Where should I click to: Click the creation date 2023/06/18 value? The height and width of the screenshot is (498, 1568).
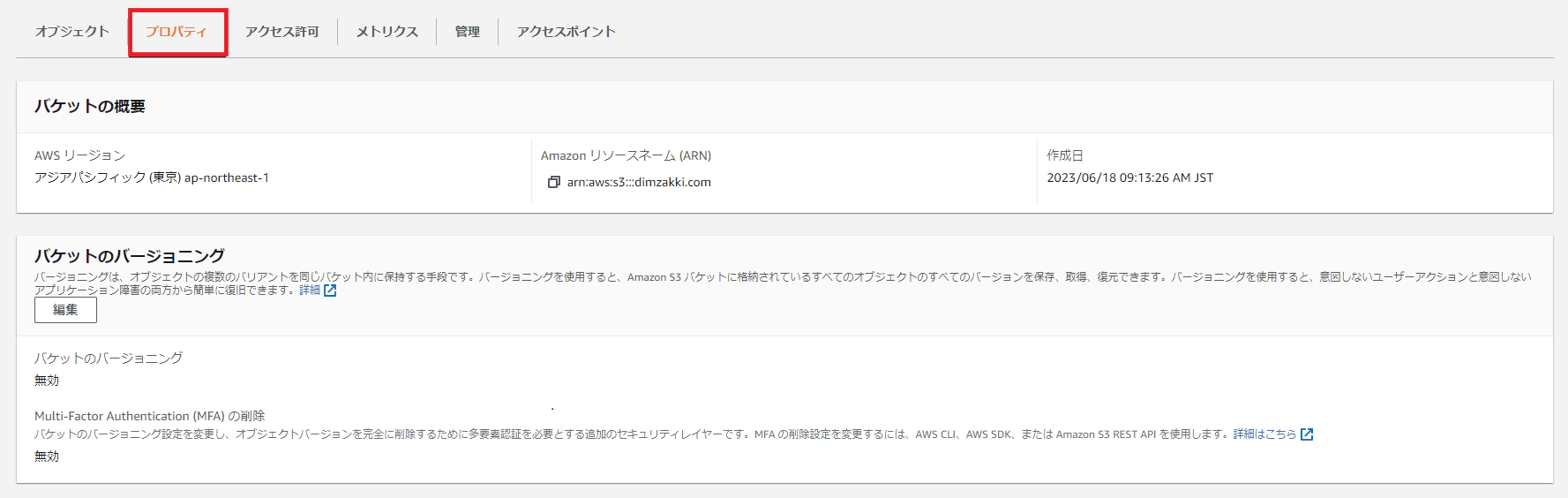pos(1129,177)
